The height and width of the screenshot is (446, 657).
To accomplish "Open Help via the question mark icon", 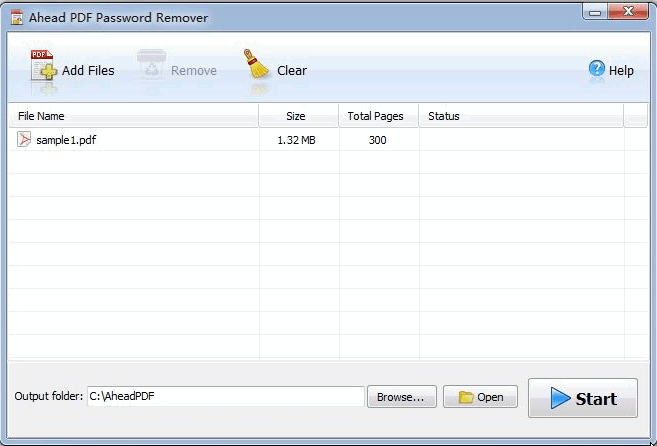I will tap(597, 68).
